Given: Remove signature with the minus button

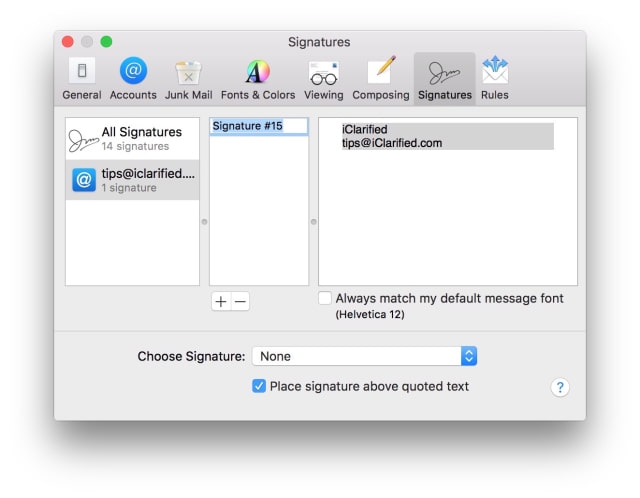Looking at the screenshot, I should coord(240,302).
